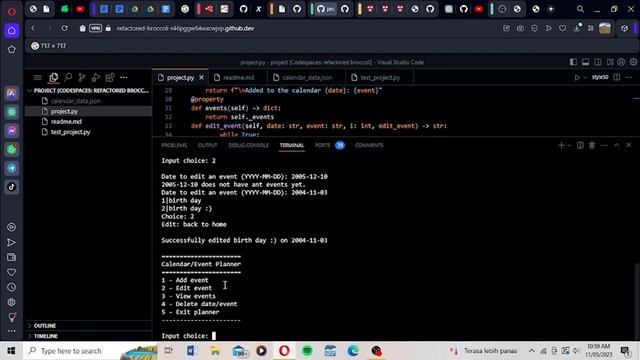640x360 pixels.
Task: Open editor more actions ellipsis
Action: (x=629, y=77)
